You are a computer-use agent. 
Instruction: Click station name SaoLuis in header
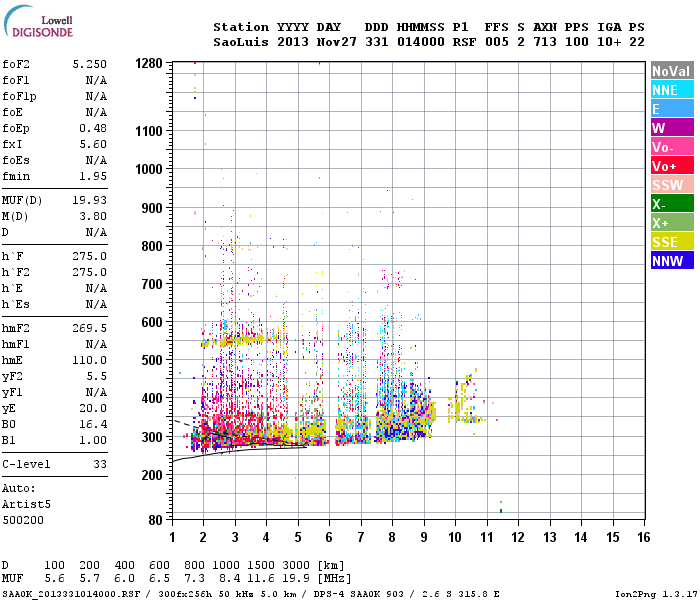241,42
